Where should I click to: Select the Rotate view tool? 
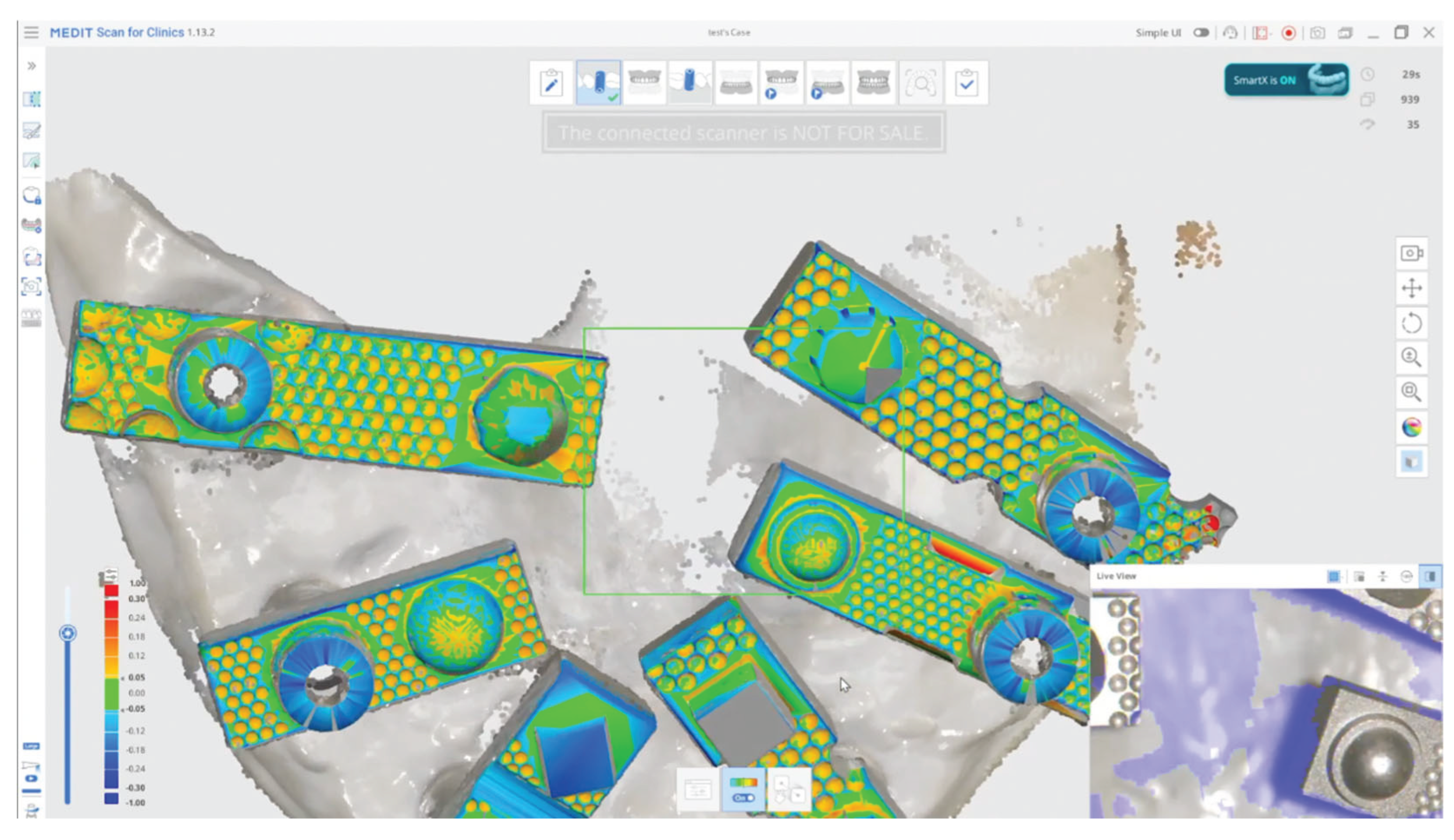[x=1411, y=323]
